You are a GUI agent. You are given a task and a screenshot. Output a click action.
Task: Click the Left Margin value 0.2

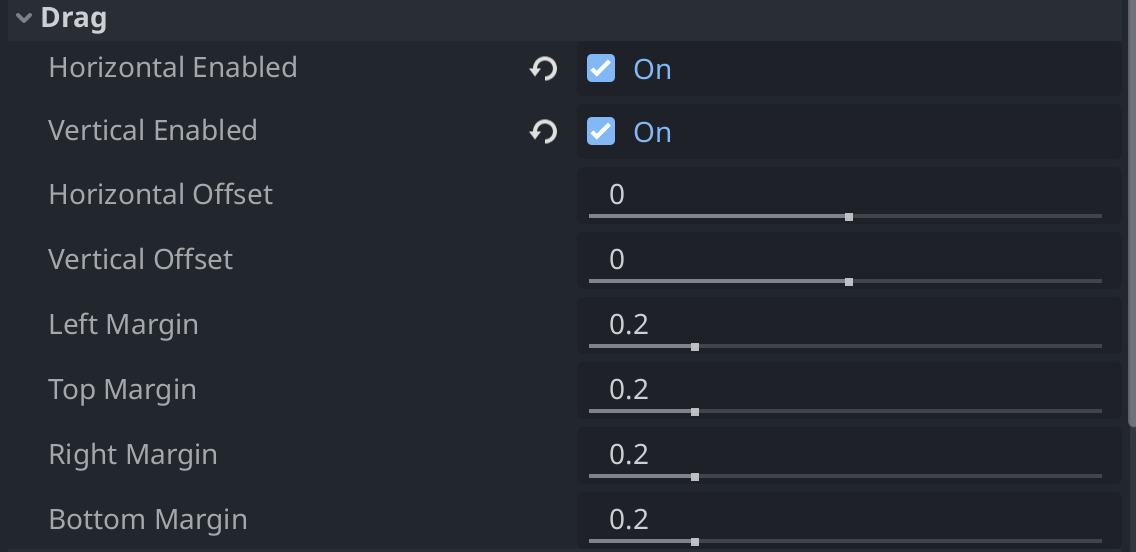click(x=628, y=325)
